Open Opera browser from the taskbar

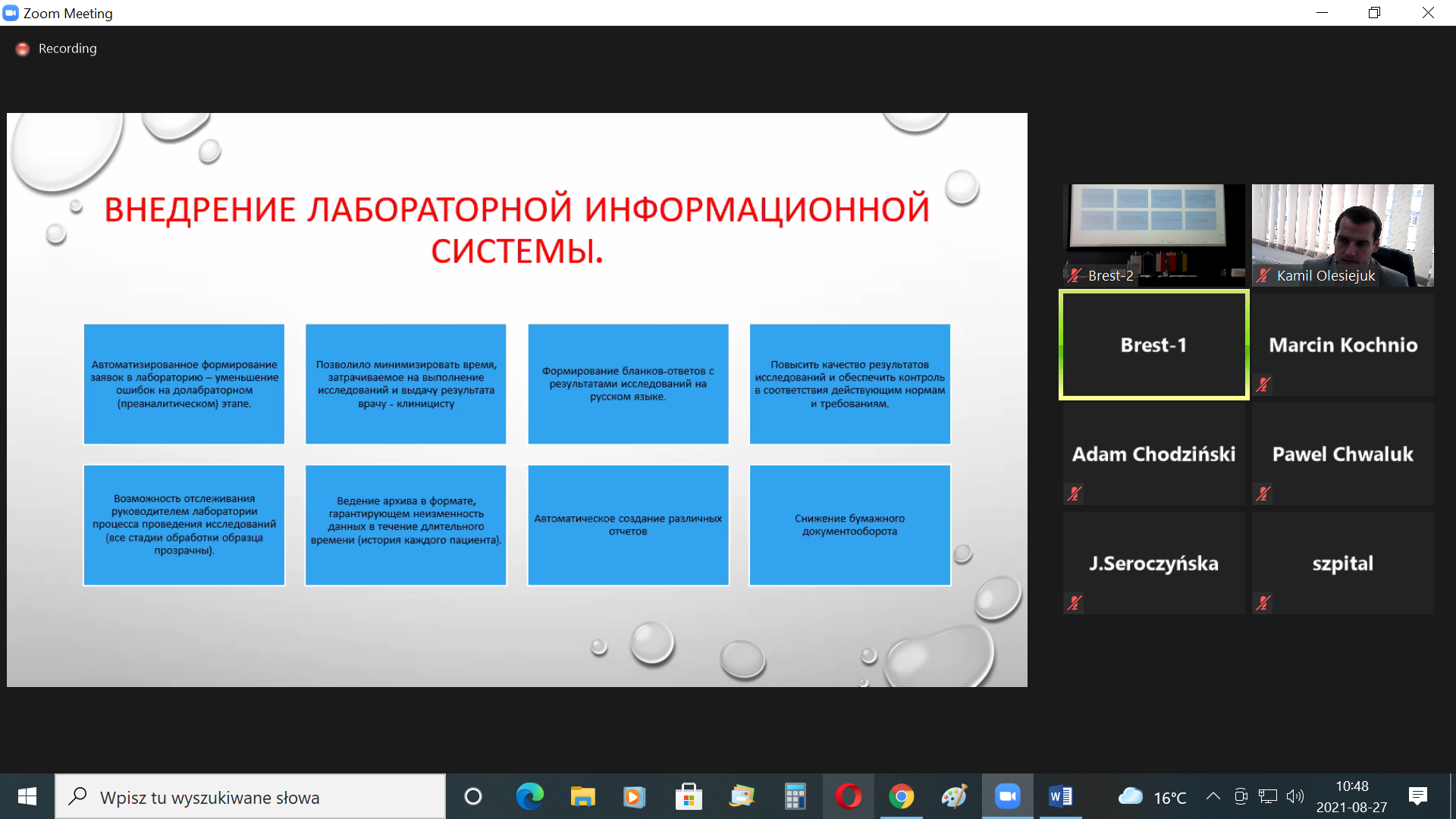[848, 796]
